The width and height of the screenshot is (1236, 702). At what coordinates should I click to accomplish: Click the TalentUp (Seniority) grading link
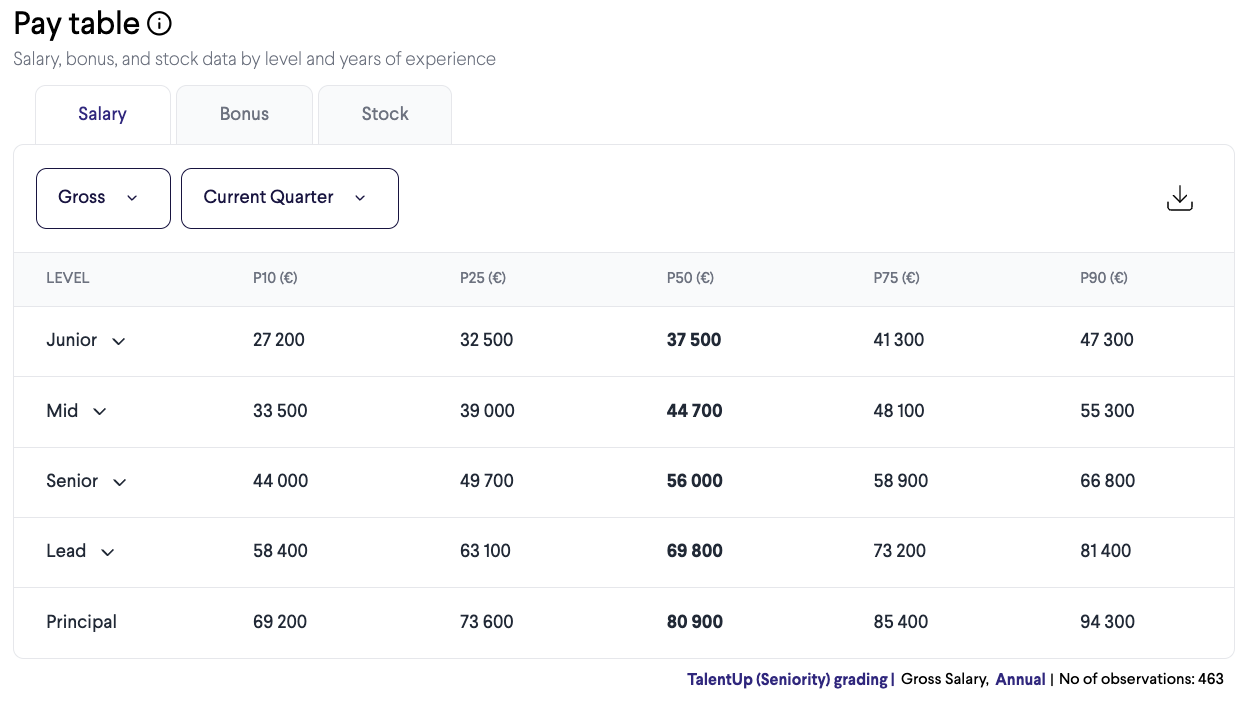click(787, 679)
